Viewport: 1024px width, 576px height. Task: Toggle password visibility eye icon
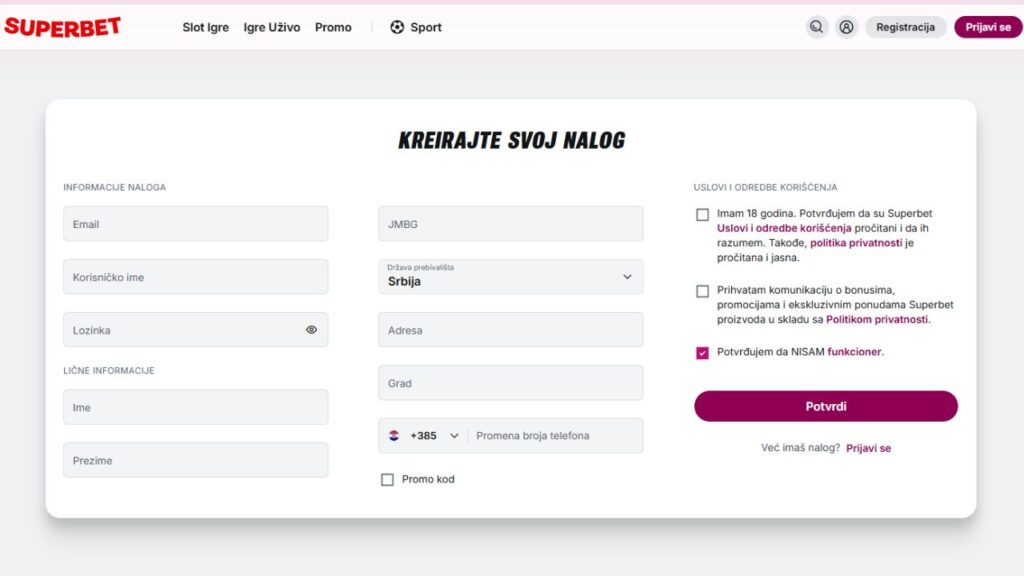(x=312, y=330)
